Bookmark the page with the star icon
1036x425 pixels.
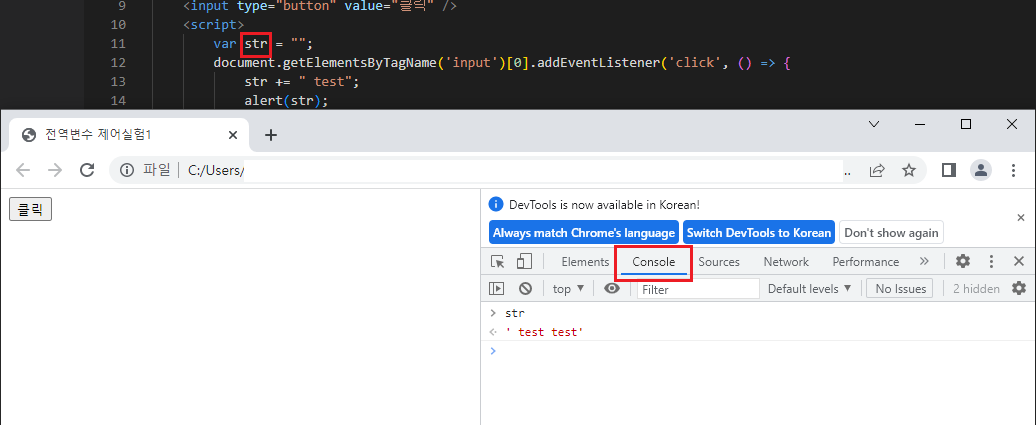click(x=909, y=171)
